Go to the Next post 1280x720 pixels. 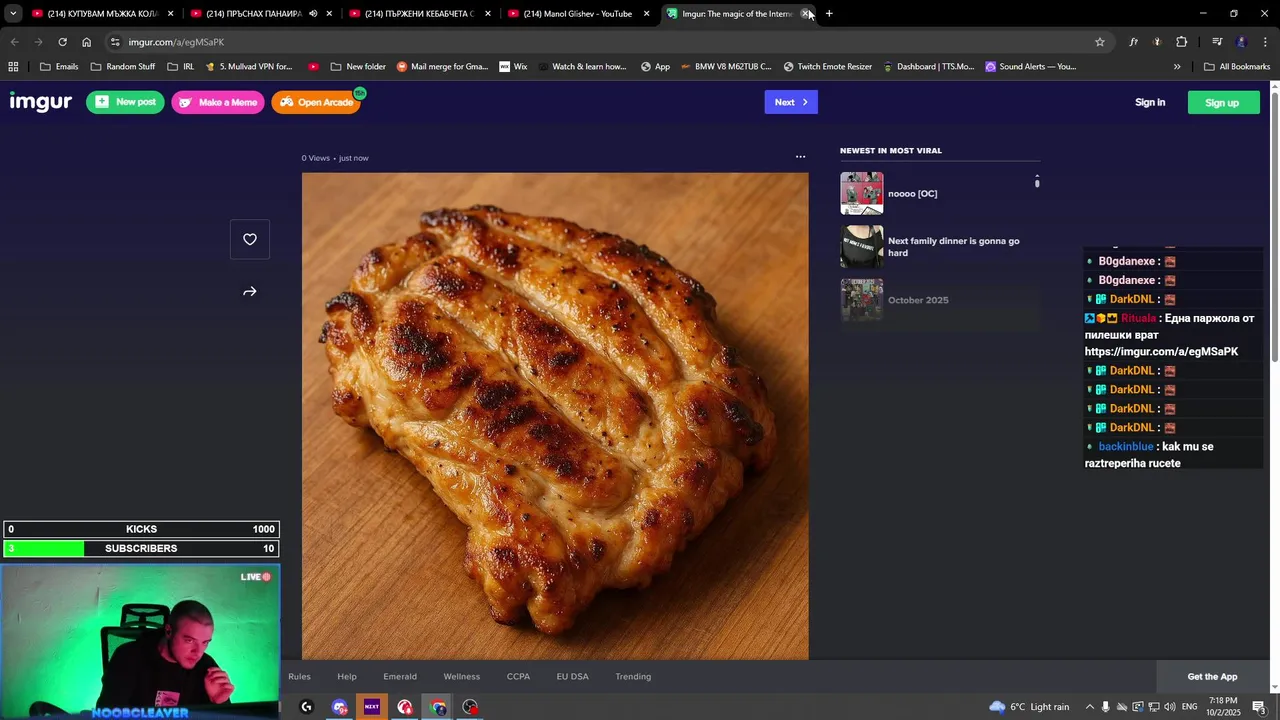(x=791, y=102)
